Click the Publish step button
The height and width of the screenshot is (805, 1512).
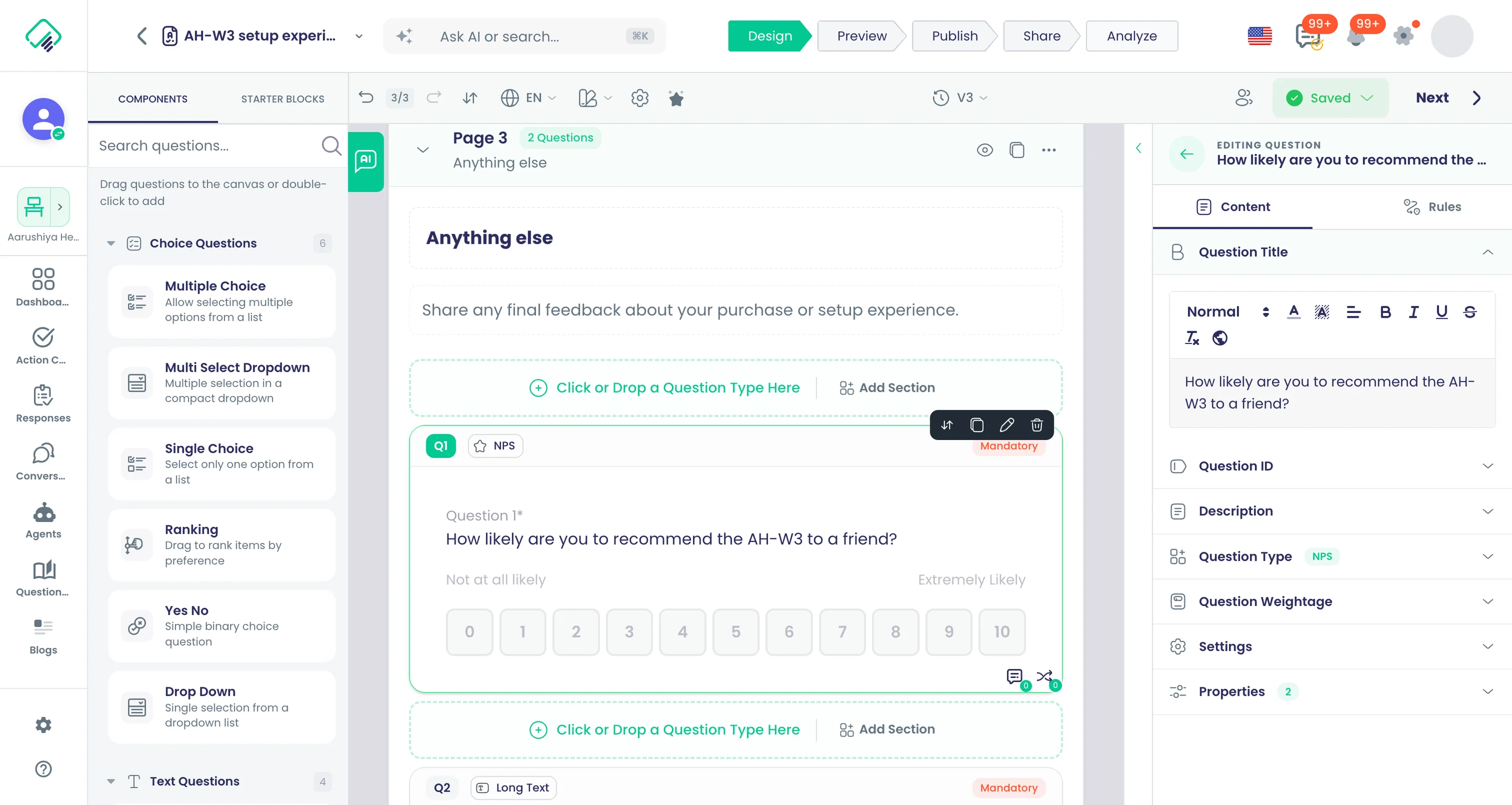point(954,36)
